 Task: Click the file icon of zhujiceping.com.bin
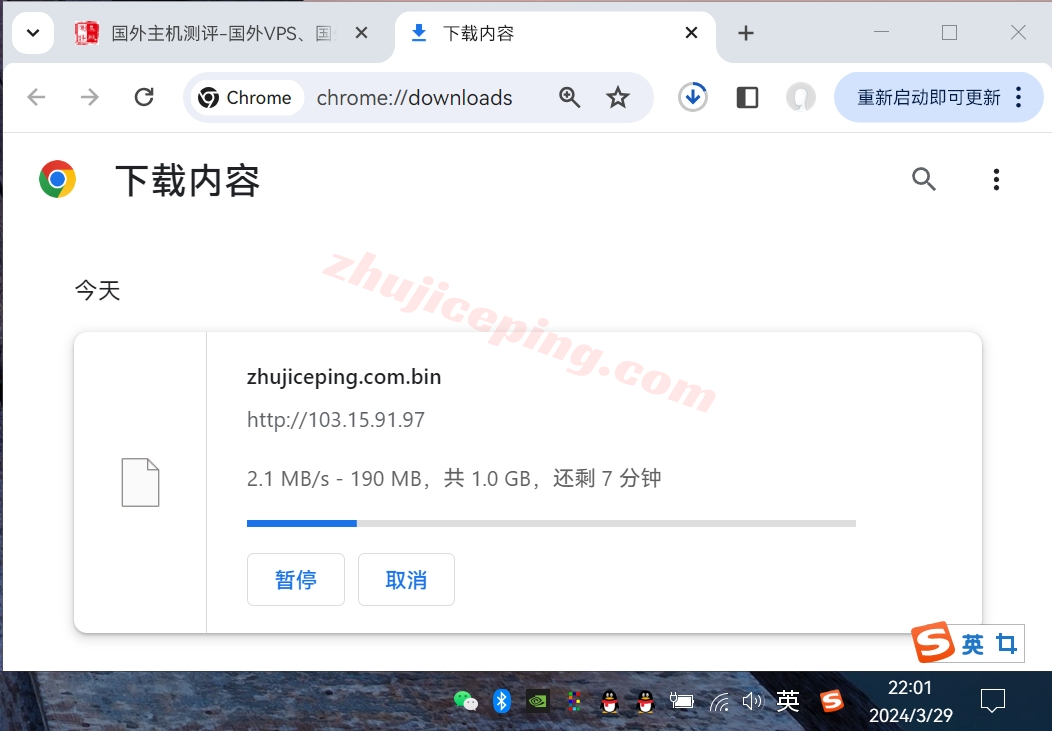coord(140,482)
